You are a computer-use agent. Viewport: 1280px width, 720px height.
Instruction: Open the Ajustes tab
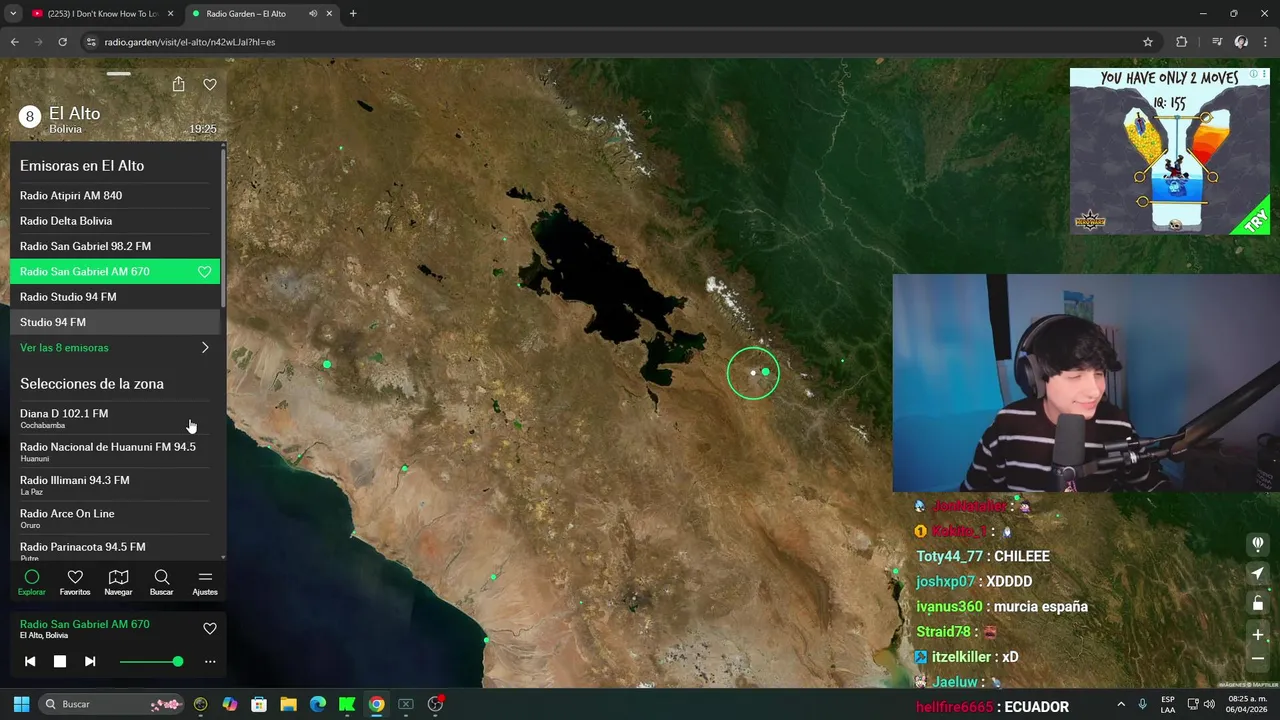(205, 583)
